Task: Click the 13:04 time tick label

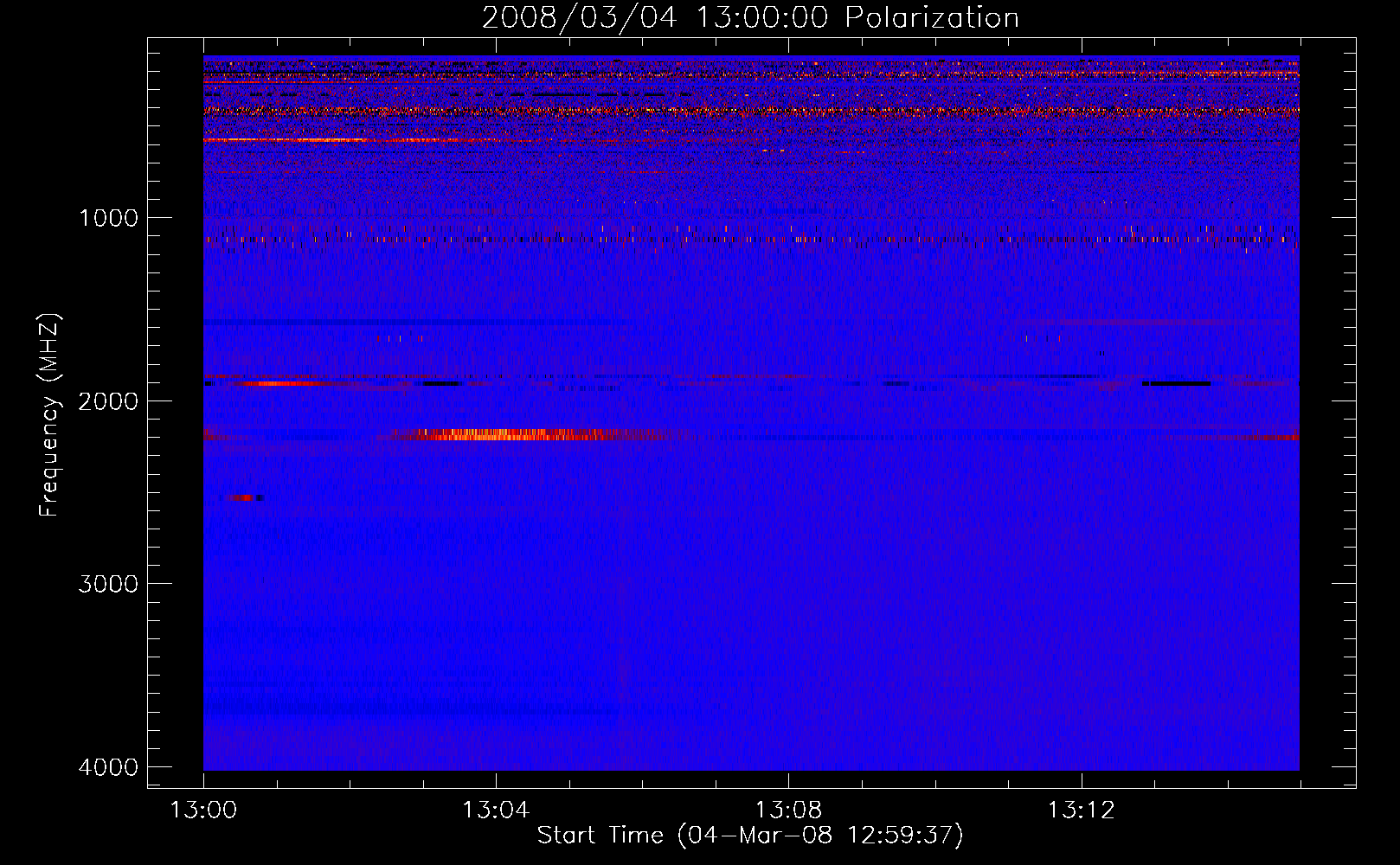Action: (496, 811)
